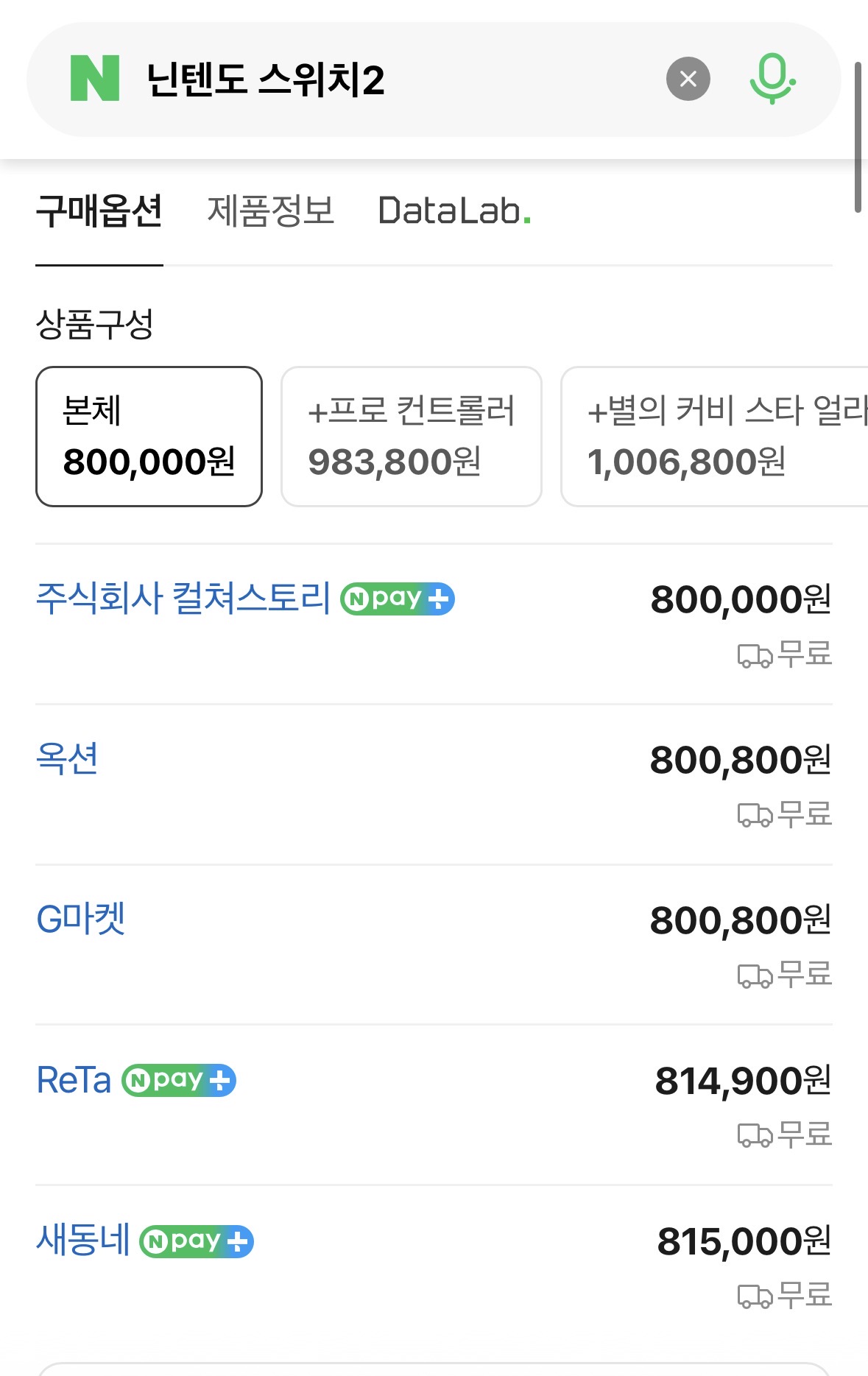Open the 주식회사 컬쳐스토리 seller link
This screenshot has width=868, height=1376.
183,598
